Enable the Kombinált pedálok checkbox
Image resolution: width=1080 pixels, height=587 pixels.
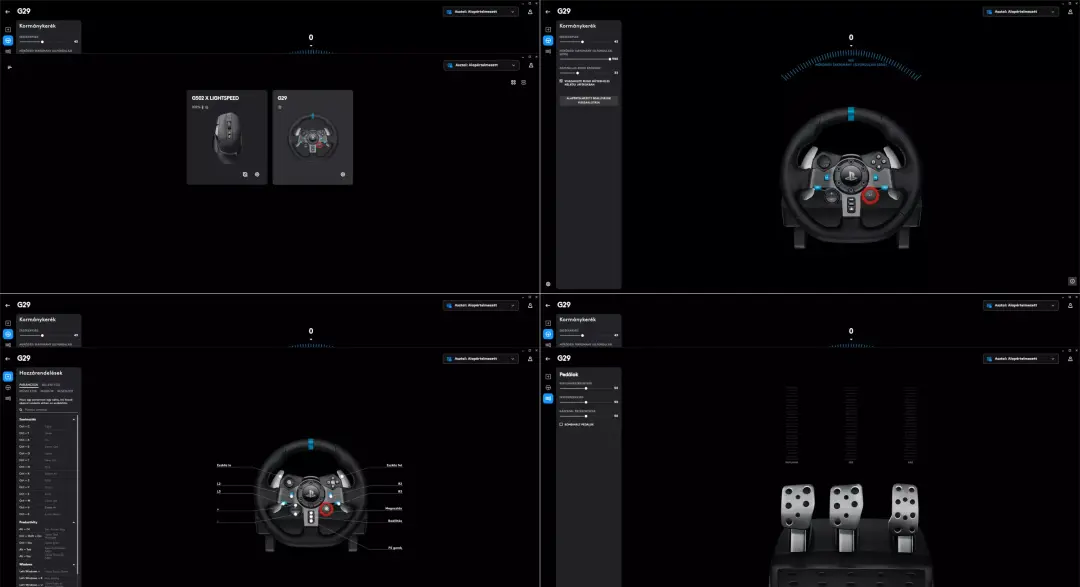[x=561, y=424]
